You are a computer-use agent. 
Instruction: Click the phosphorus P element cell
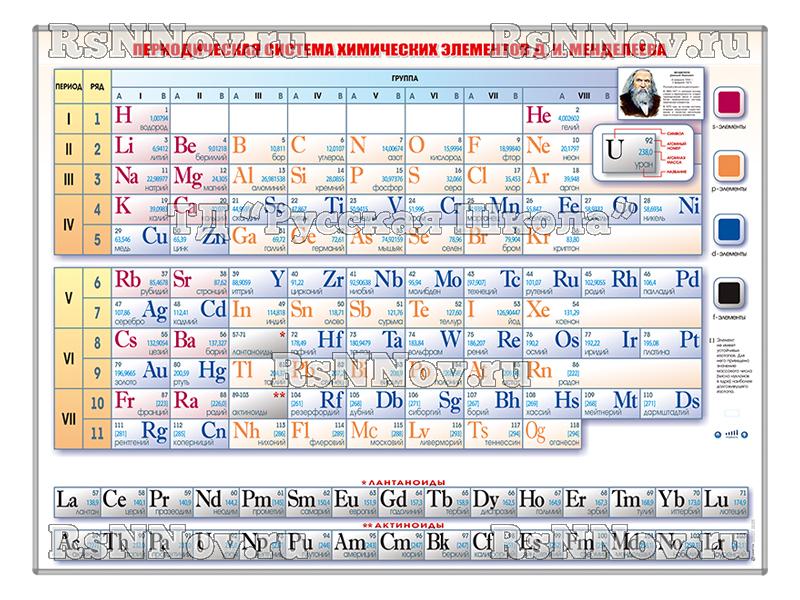point(376,179)
